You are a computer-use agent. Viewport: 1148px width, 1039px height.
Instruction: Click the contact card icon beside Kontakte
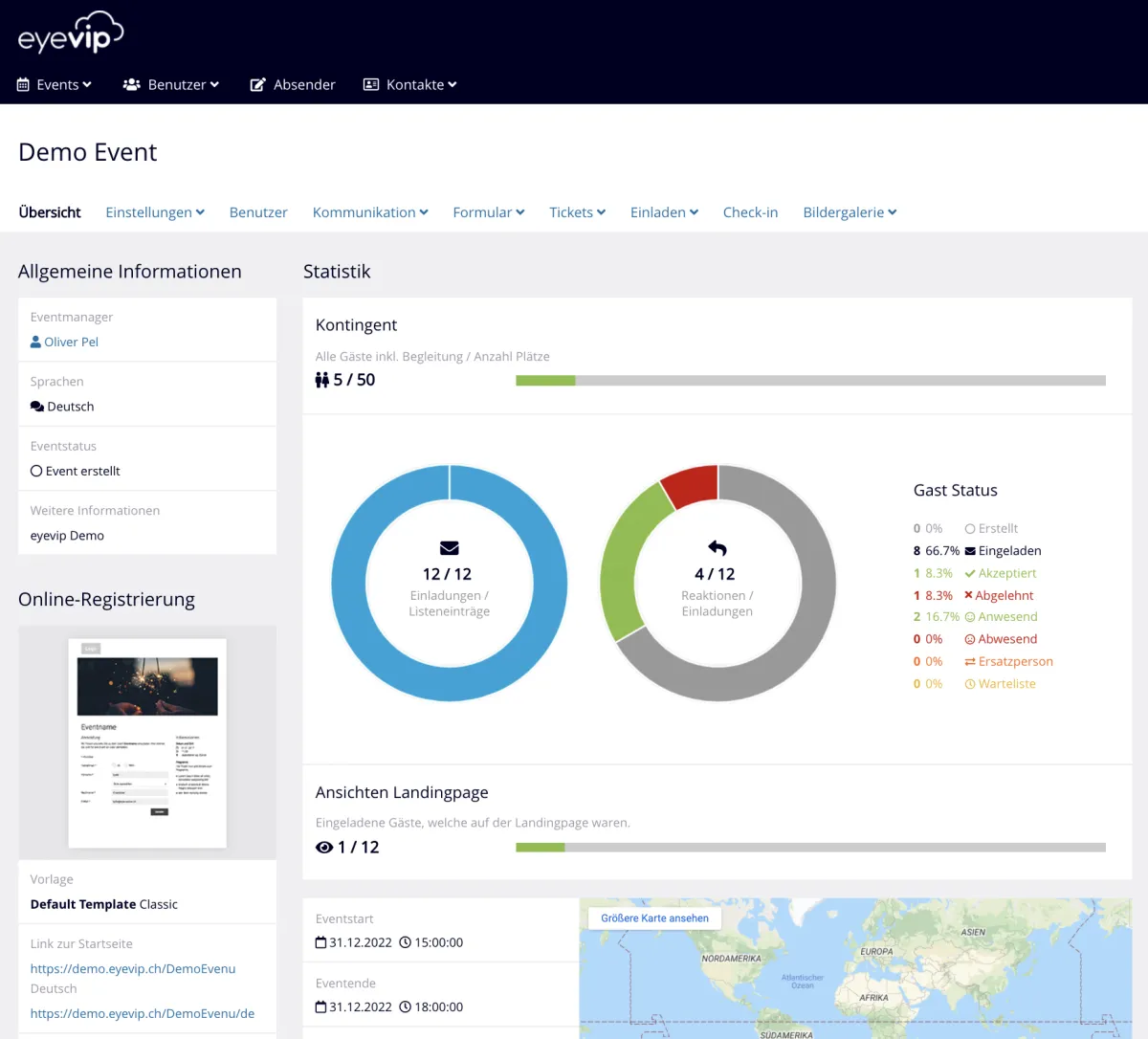click(371, 85)
